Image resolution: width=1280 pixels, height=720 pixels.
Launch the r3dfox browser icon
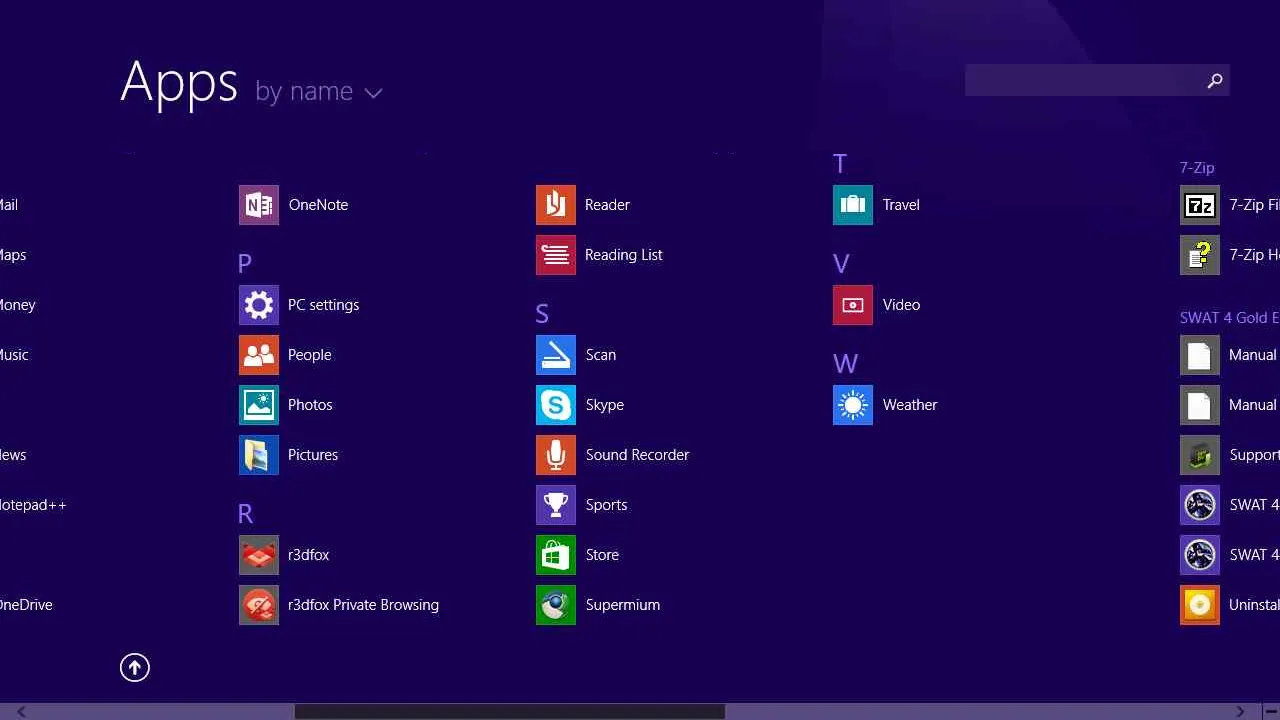259,555
